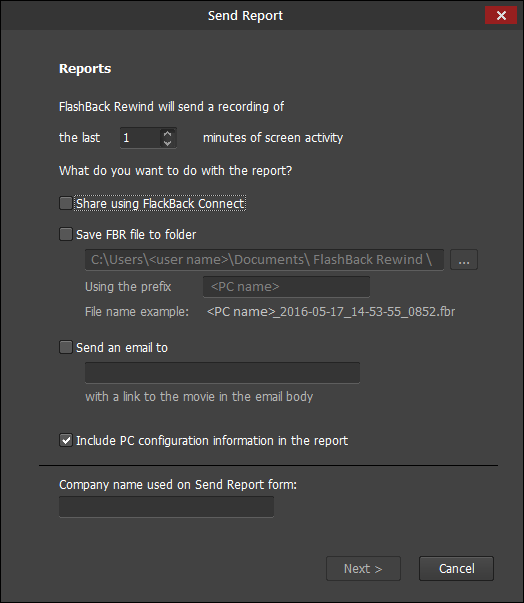This screenshot has height=603, width=524.
Task: Focus the Using the prefix text box
Action: click(286, 287)
